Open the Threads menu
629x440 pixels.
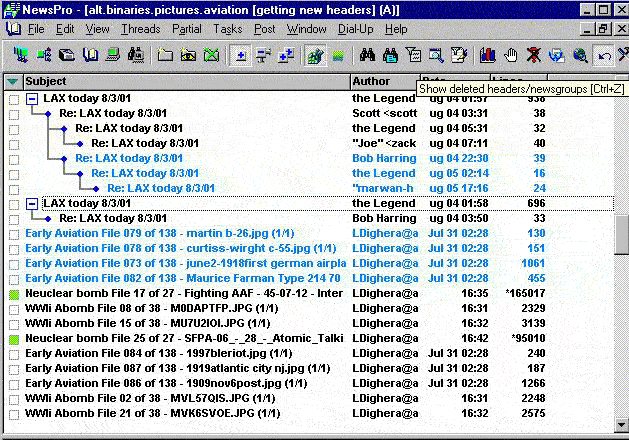pyautogui.click(x=140, y=29)
